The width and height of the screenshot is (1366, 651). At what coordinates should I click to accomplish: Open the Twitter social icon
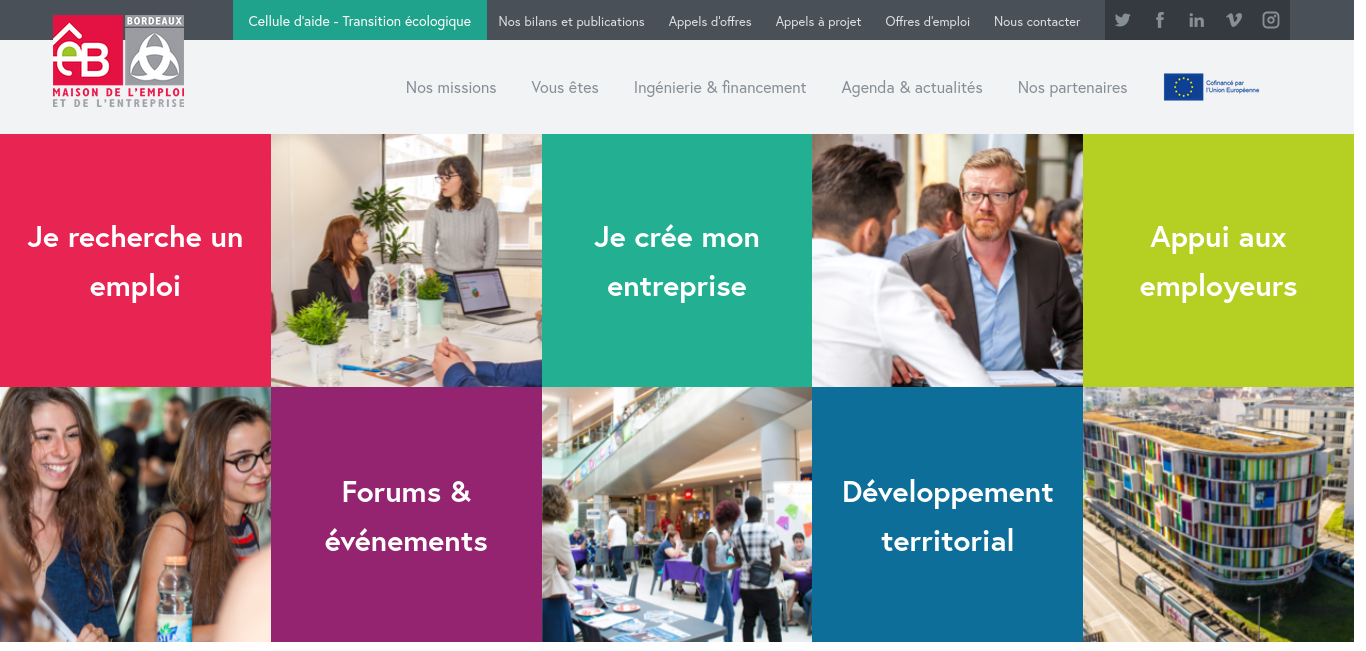click(1122, 20)
